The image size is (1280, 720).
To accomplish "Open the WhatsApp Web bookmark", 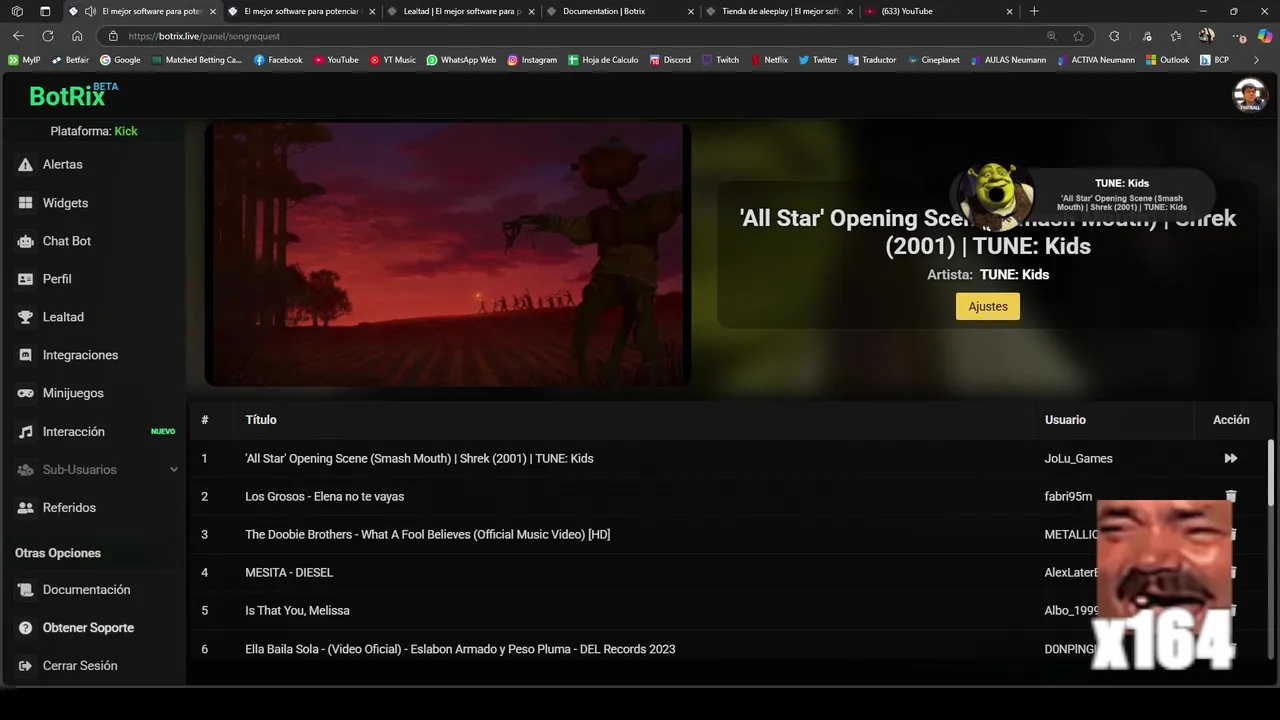I will pos(461,60).
